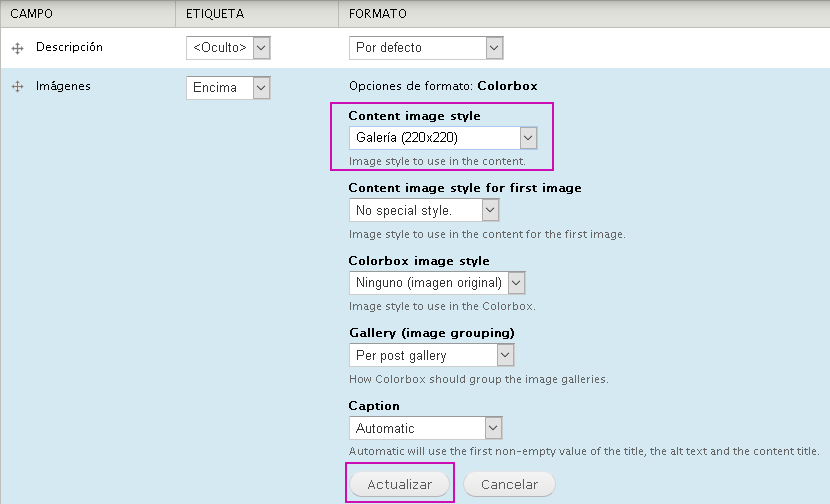830x504 pixels.
Task: Open the first image style dropdown
Action: (424, 211)
